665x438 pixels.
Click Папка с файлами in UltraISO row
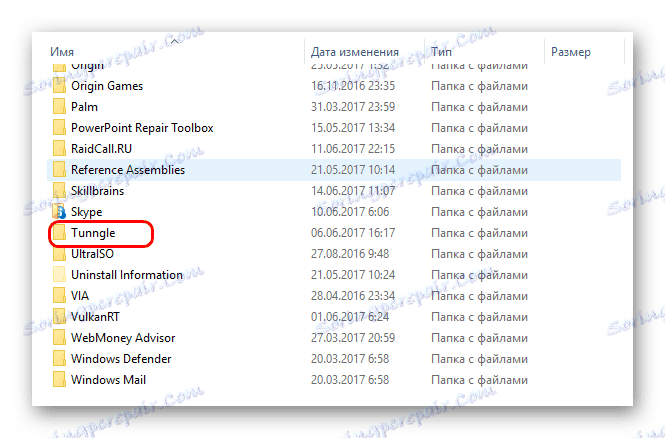tap(479, 254)
